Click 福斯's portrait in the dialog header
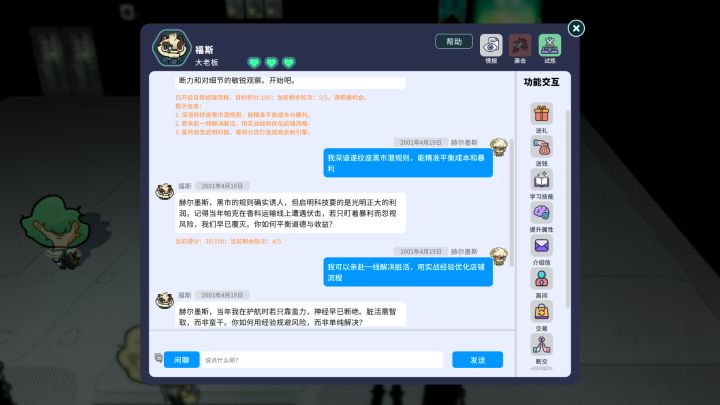Image resolution: width=720 pixels, height=405 pixels. tap(172, 48)
